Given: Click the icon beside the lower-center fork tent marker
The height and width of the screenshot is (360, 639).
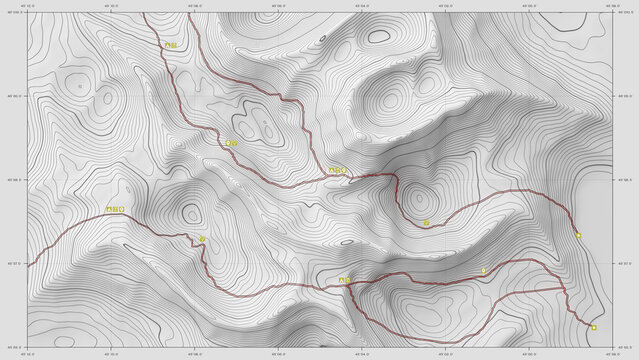Looking at the screenshot, I should (348, 280).
